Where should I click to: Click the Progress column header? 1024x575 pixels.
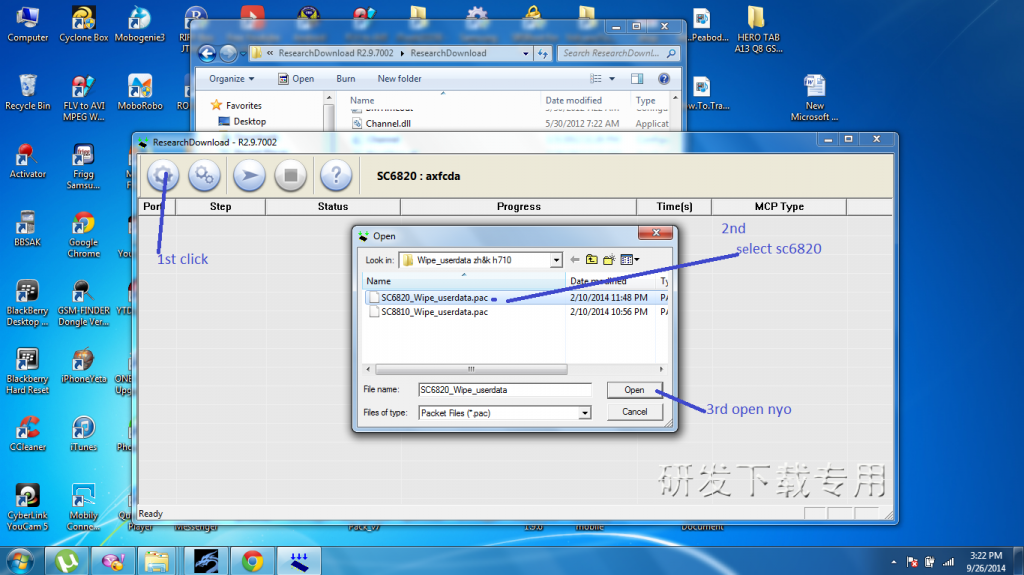point(519,206)
